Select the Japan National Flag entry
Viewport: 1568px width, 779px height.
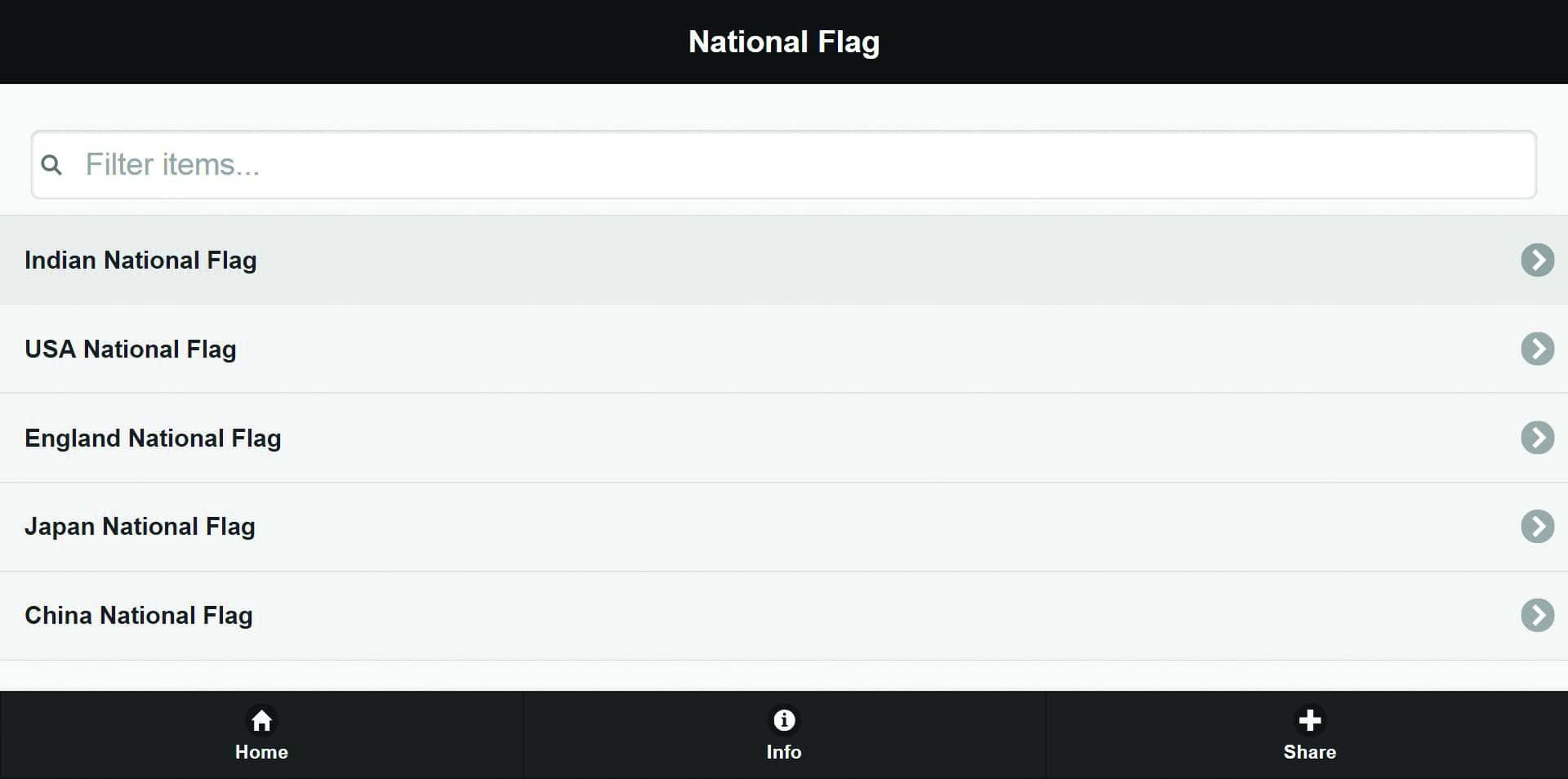[140, 527]
